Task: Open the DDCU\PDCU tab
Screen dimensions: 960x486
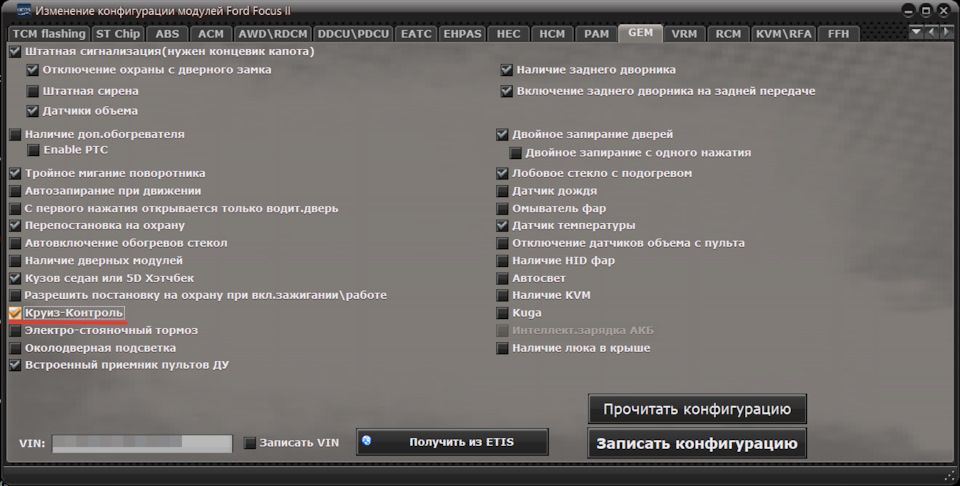Action: point(353,34)
